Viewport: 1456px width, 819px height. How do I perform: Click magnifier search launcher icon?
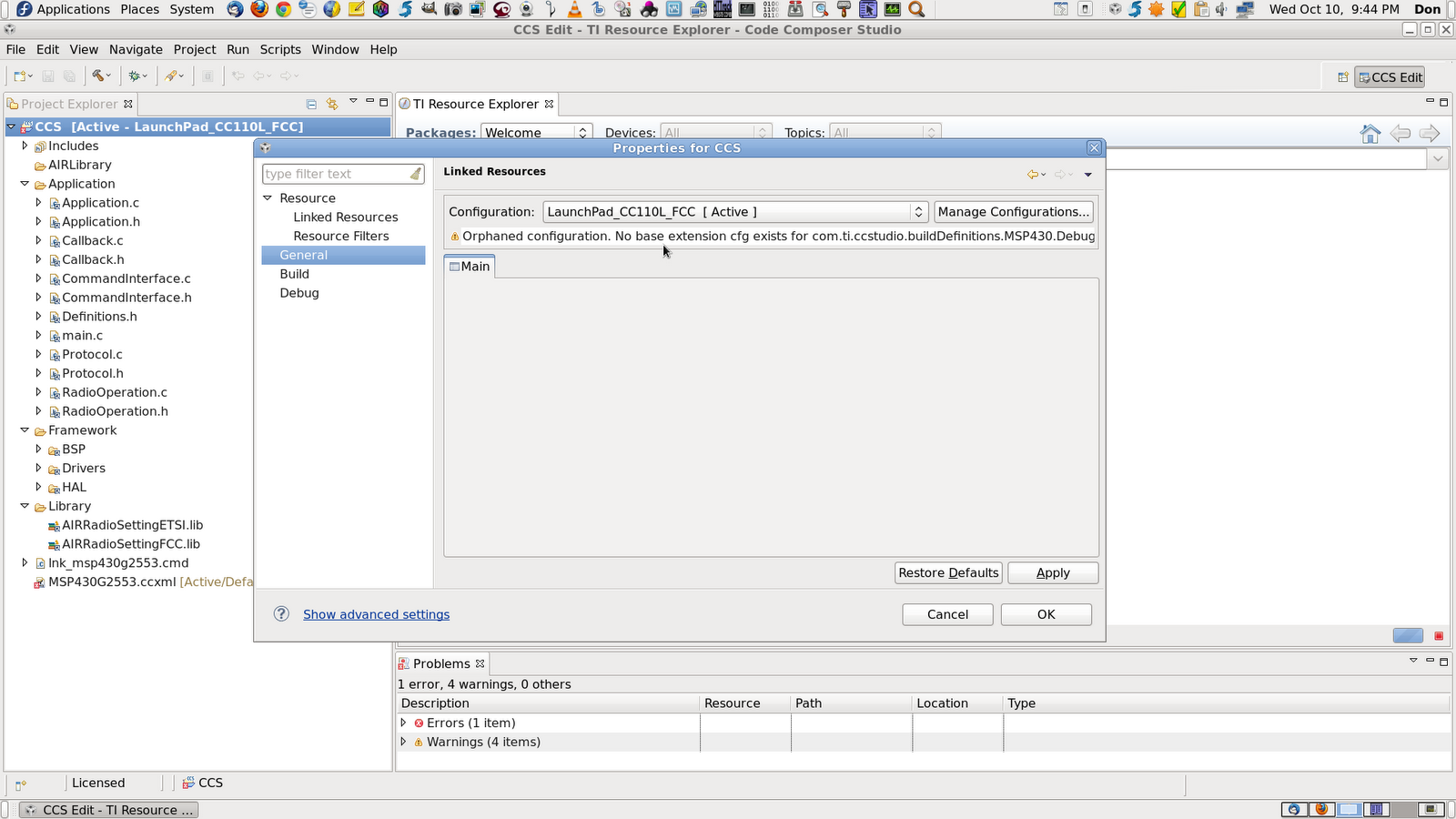[x=916, y=9]
